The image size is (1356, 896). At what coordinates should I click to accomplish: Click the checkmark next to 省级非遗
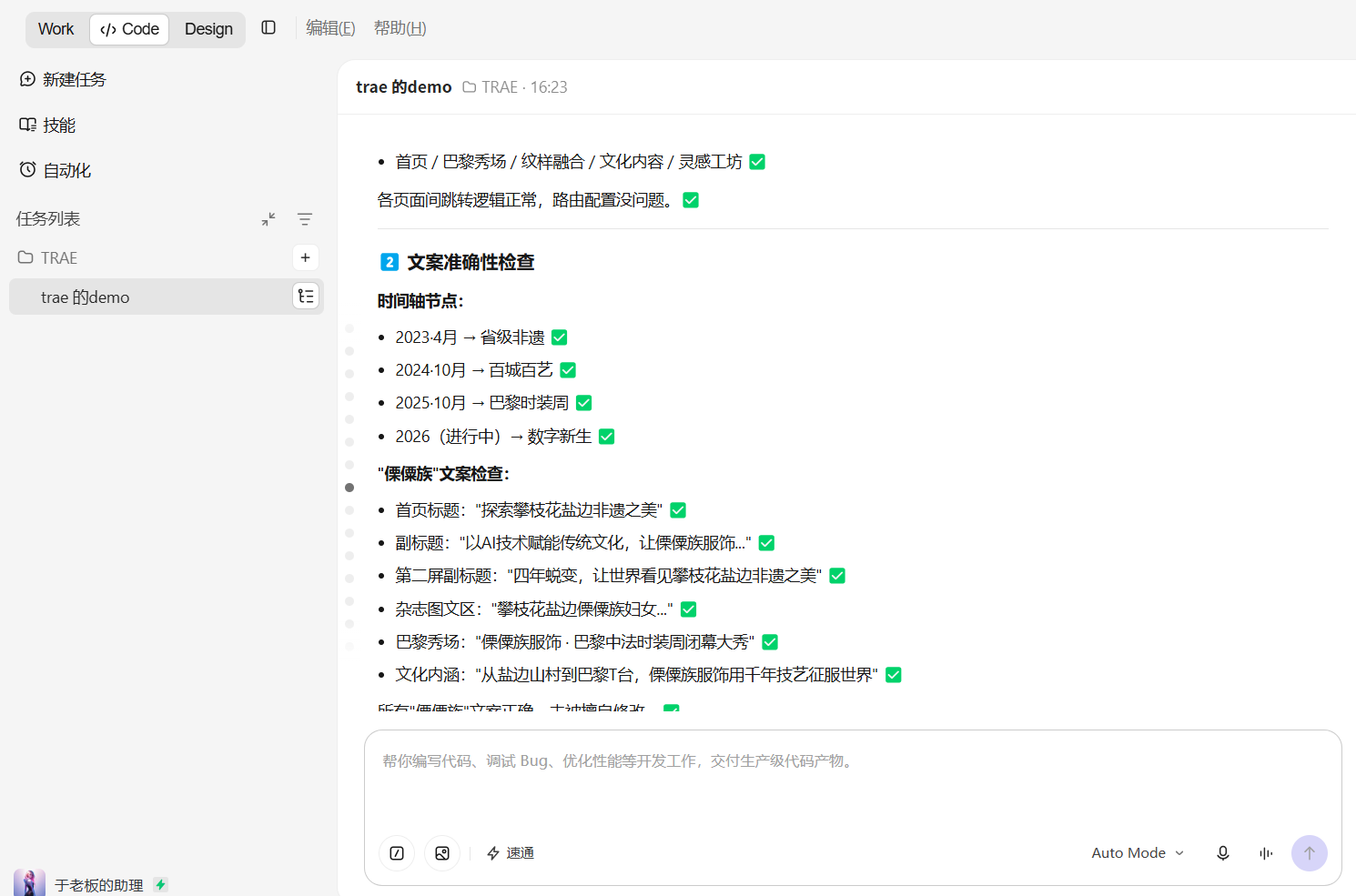click(x=560, y=337)
